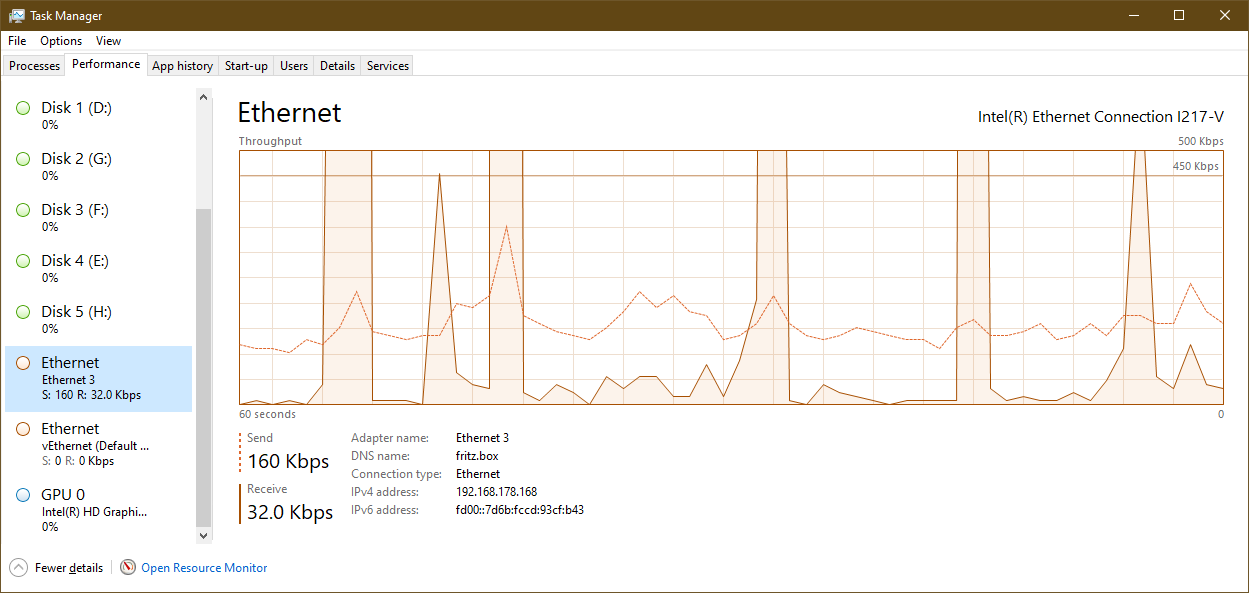Switch to the App history tab
The width and height of the screenshot is (1249, 593).
coord(182,66)
